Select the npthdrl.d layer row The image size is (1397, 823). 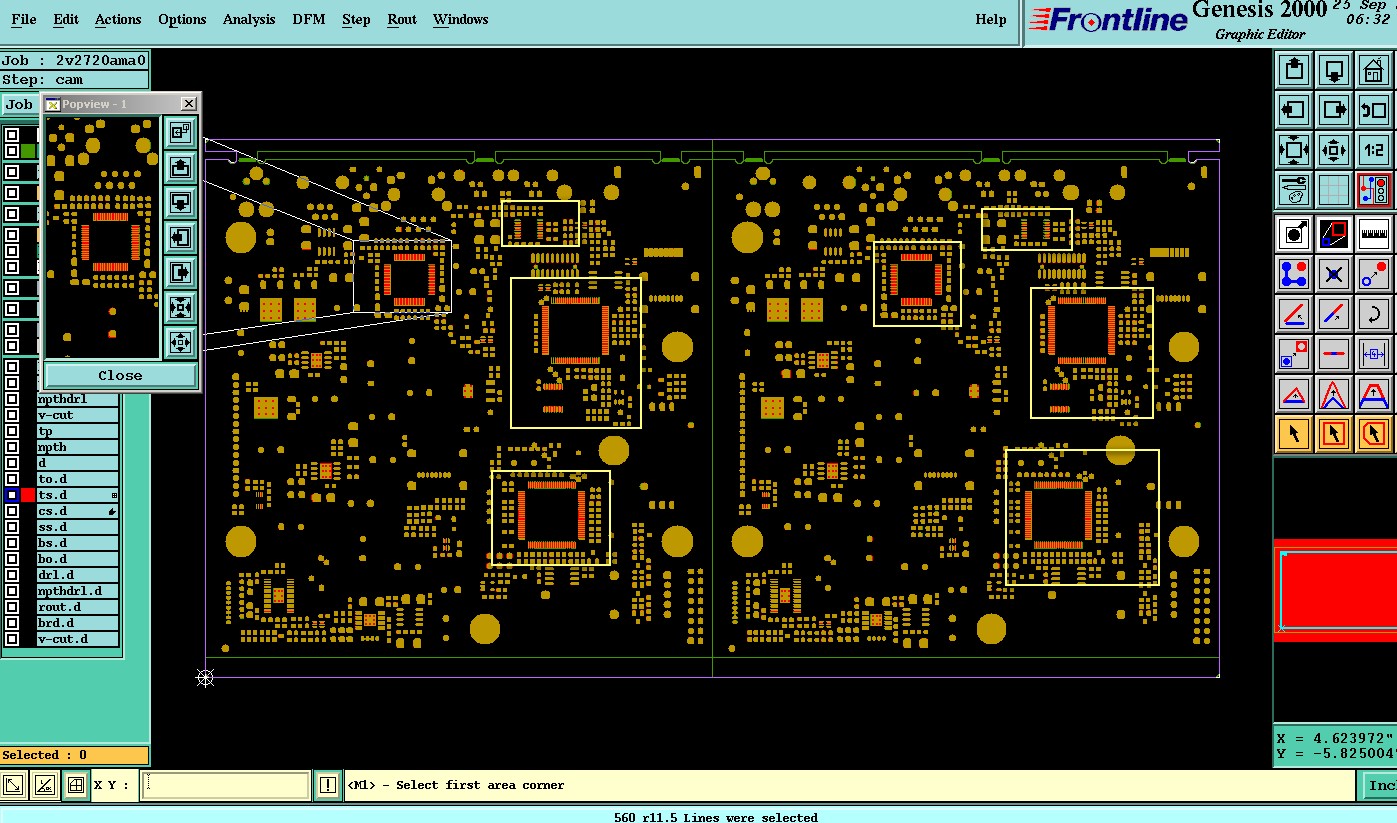pyautogui.click(x=77, y=591)
